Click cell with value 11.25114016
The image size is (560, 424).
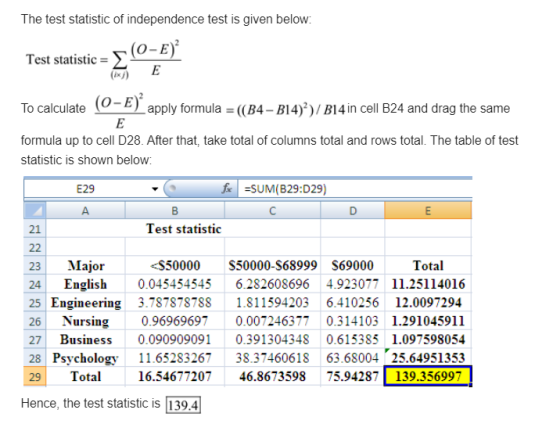[x=428, y=284]
